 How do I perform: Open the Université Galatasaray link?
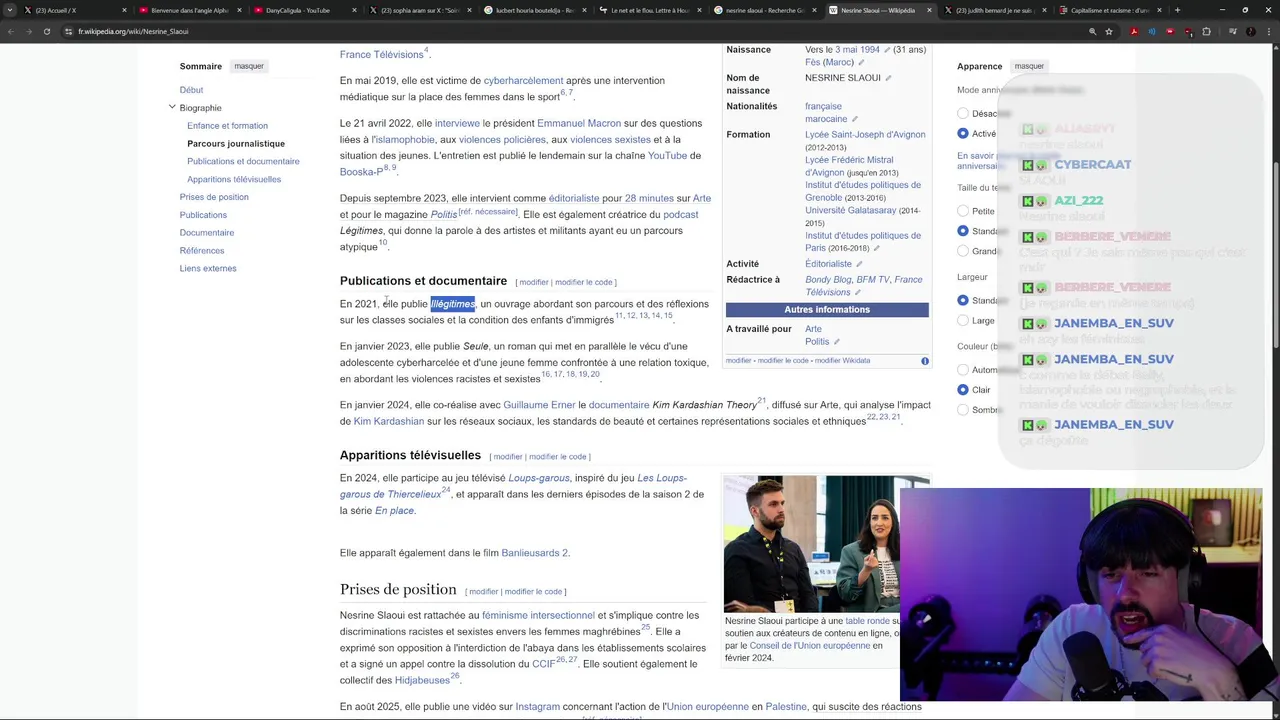pos(850,210)
